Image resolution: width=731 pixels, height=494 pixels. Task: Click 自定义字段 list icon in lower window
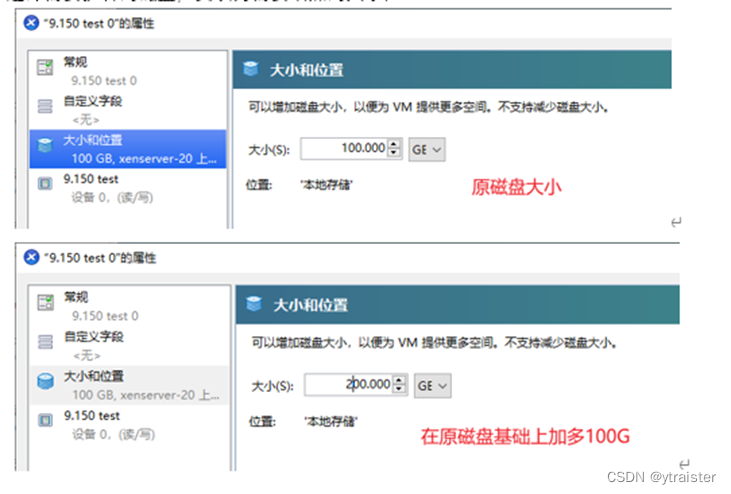[46, 342]
